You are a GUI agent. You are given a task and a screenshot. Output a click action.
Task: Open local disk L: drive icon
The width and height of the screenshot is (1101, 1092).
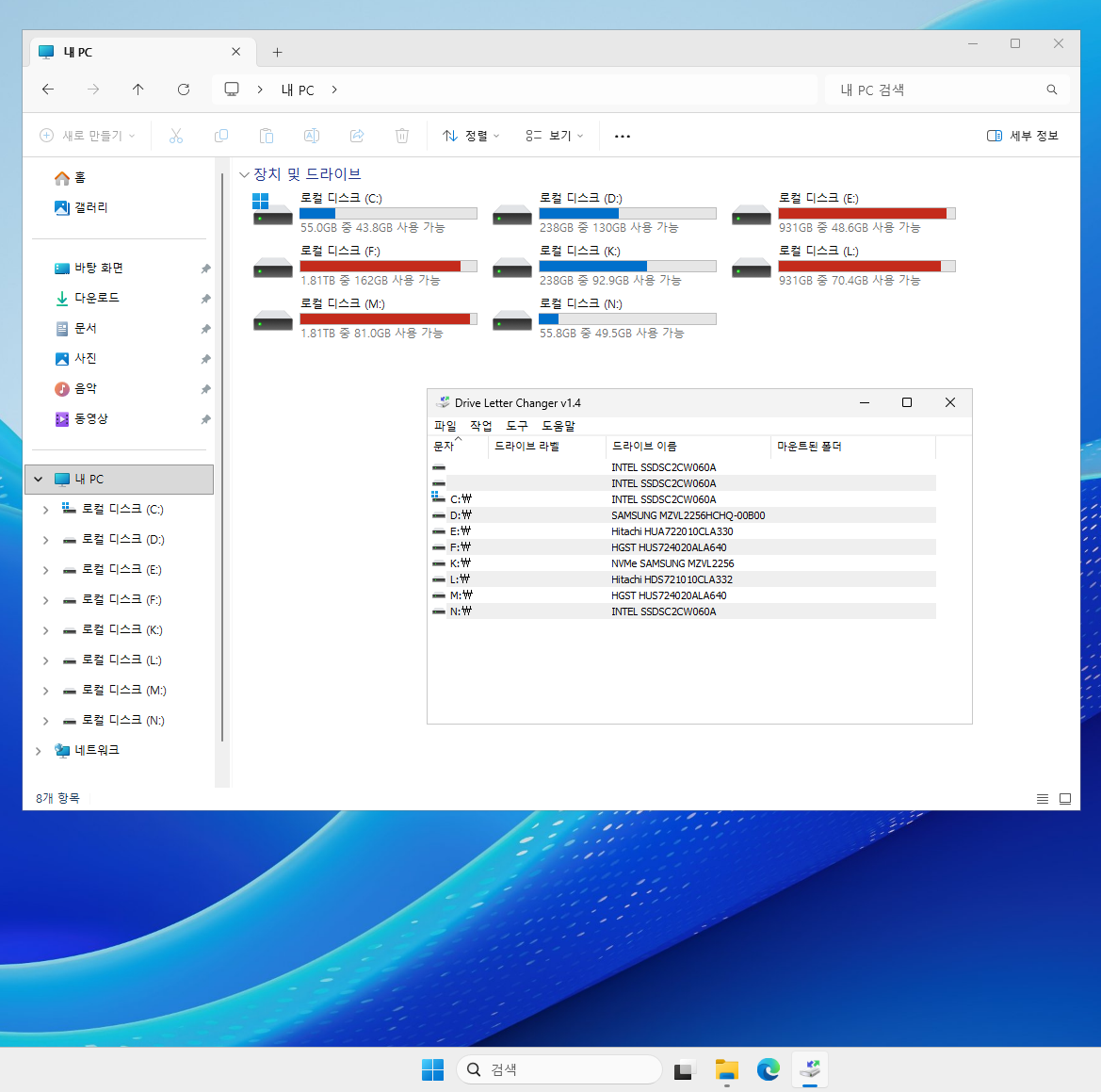coord(752,267)
